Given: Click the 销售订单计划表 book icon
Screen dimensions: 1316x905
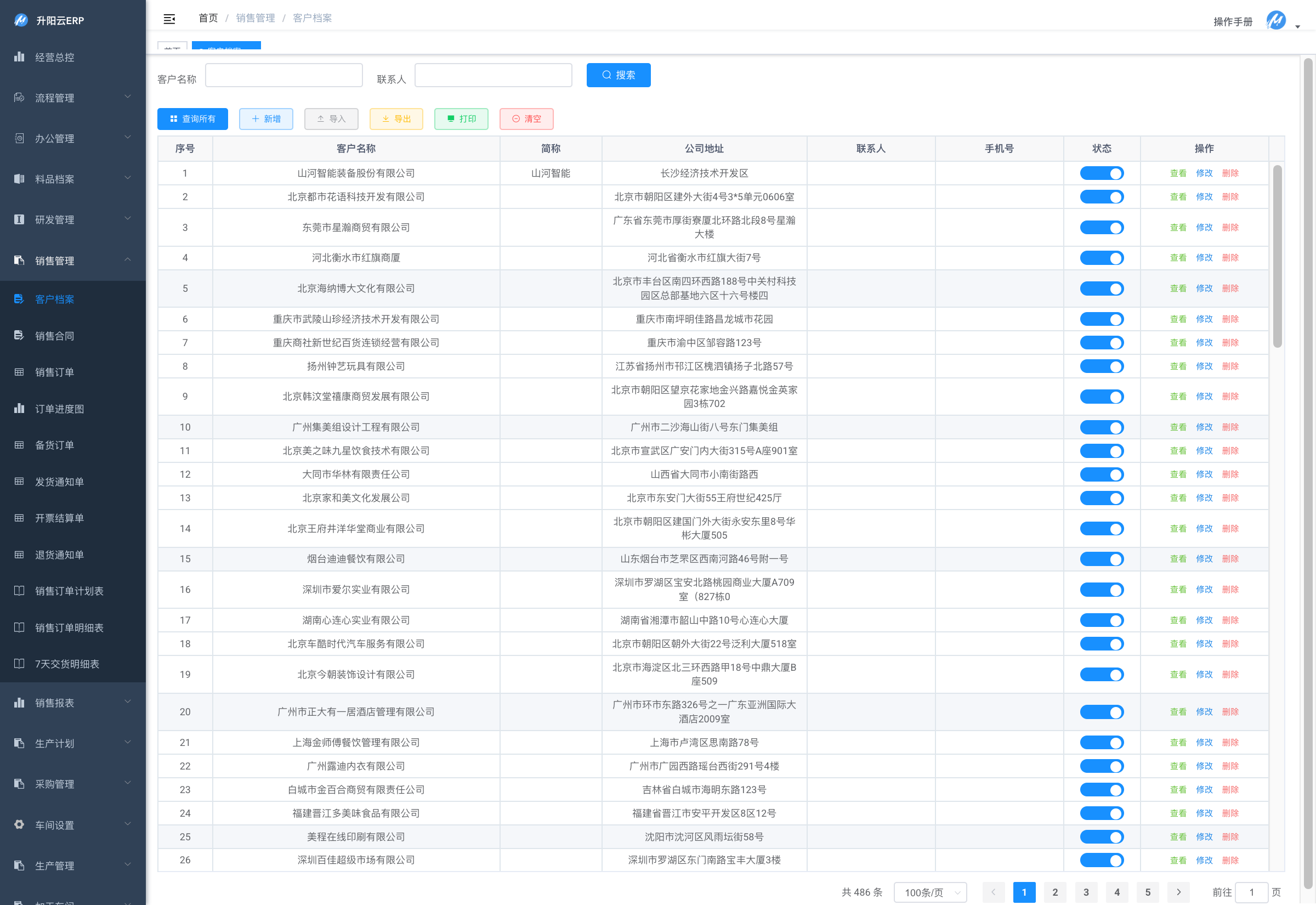Looking at the screenshot, I should click(19, 591).
